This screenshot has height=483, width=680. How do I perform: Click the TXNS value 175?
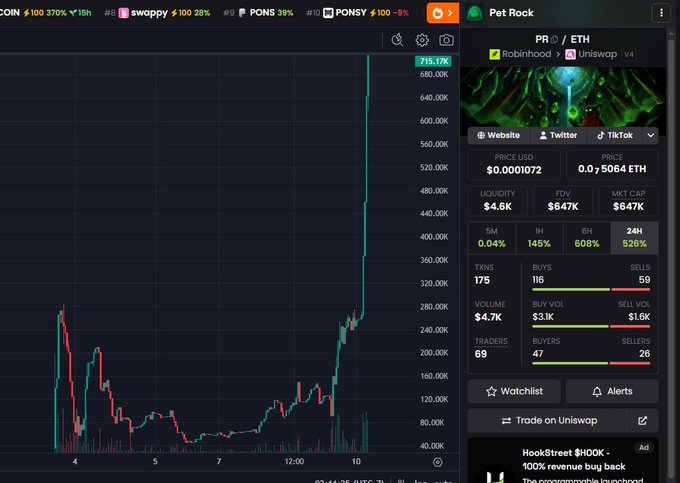482,281
